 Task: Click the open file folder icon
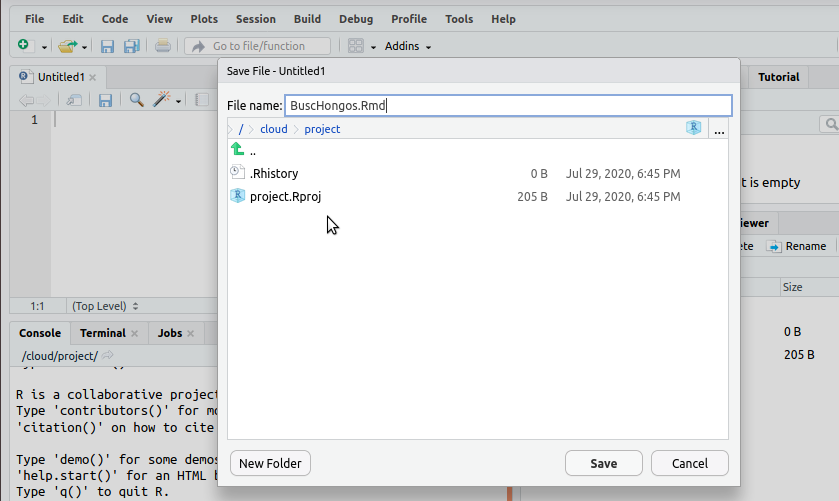point(67,46)
